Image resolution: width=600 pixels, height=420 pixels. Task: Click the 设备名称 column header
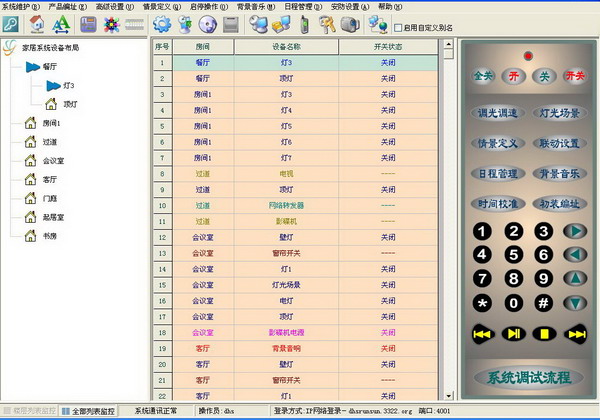pyautogui.click(x=286, y=47)
